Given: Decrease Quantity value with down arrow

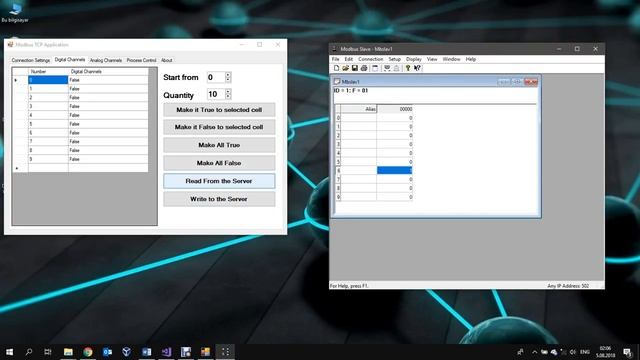Looking at the screenshot, I should point(228,97).
